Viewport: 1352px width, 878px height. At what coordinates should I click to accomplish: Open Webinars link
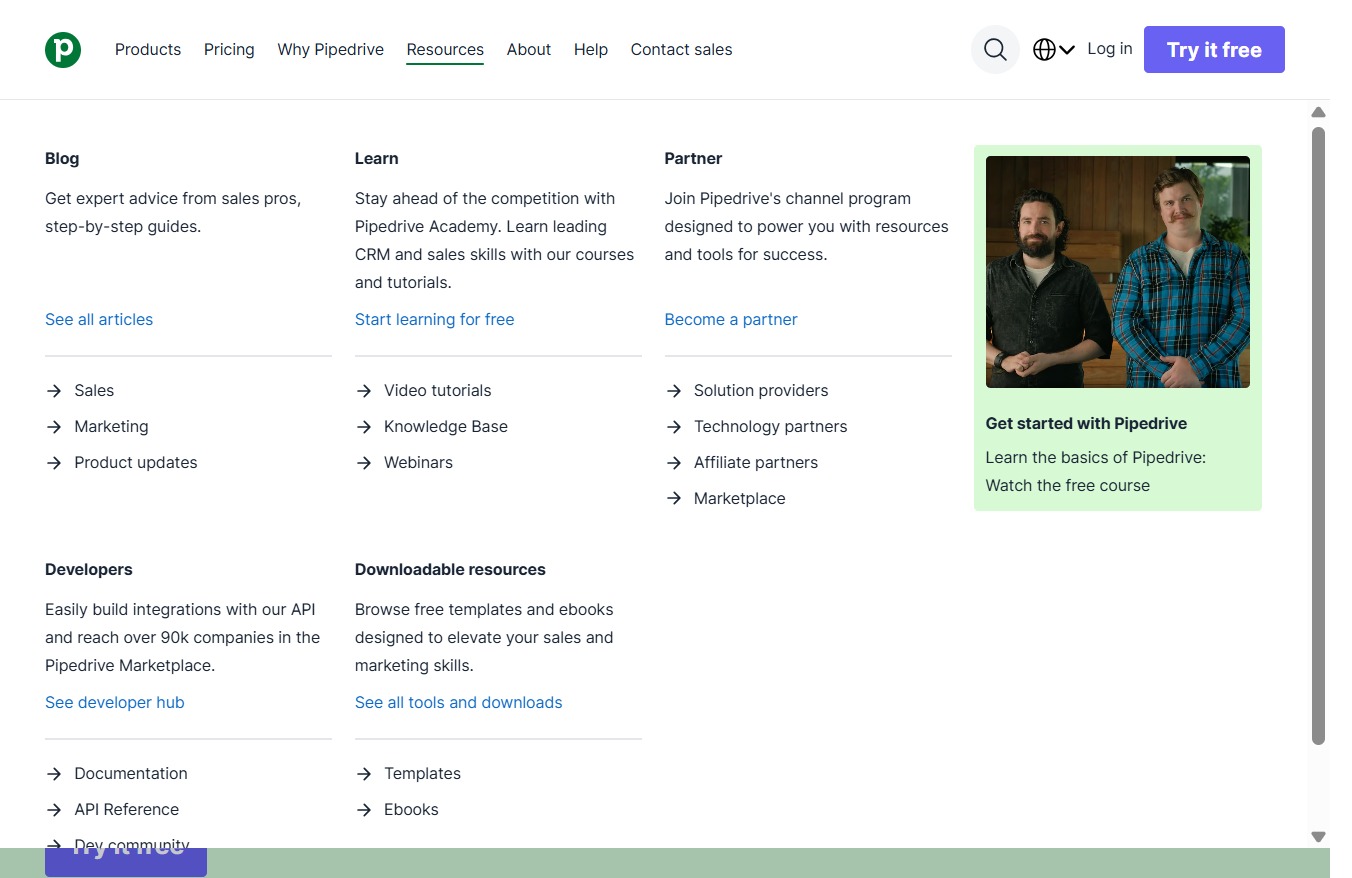click(x=419, y=463)
